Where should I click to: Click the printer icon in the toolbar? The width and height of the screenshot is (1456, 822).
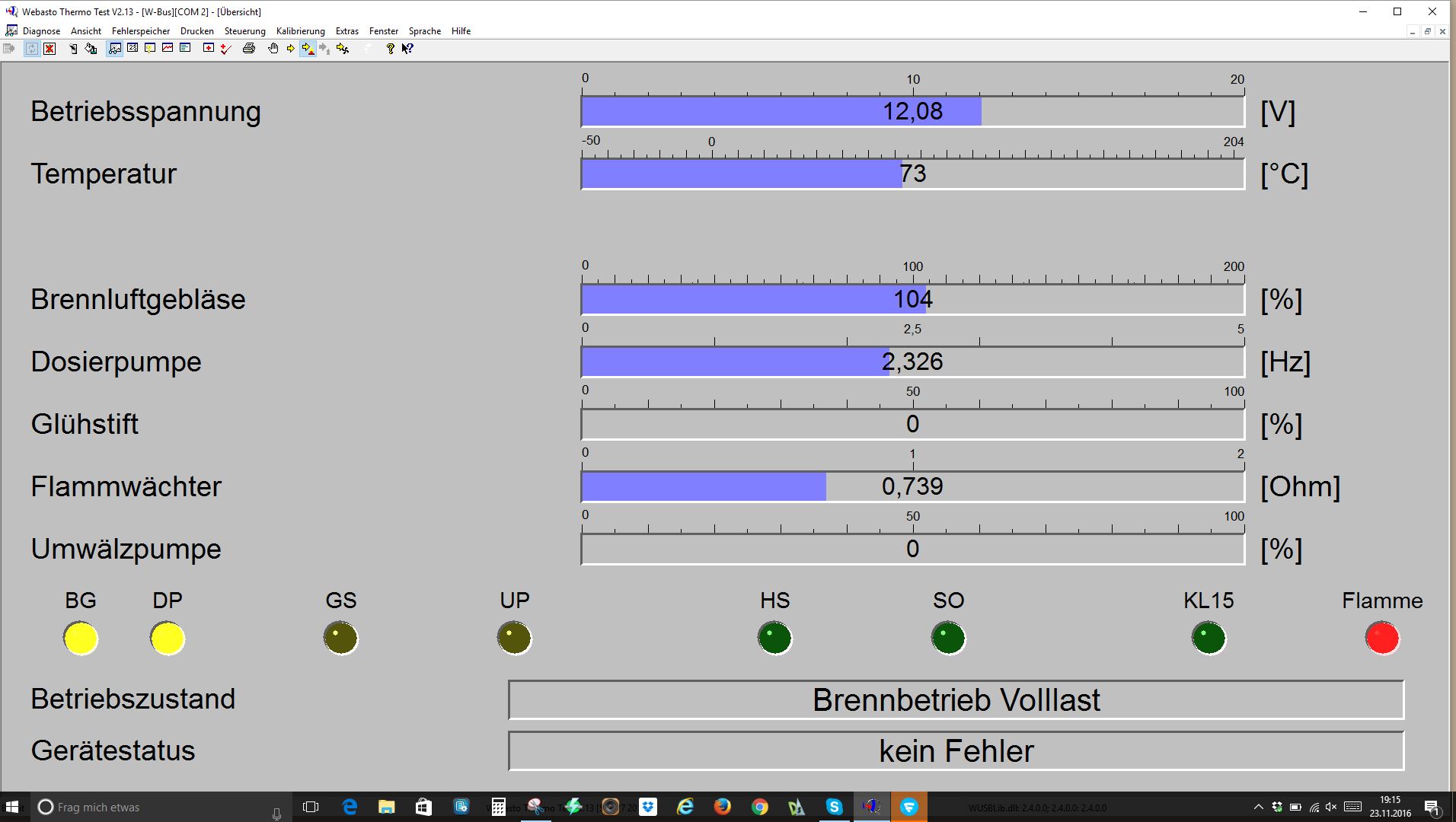point(248,49)
